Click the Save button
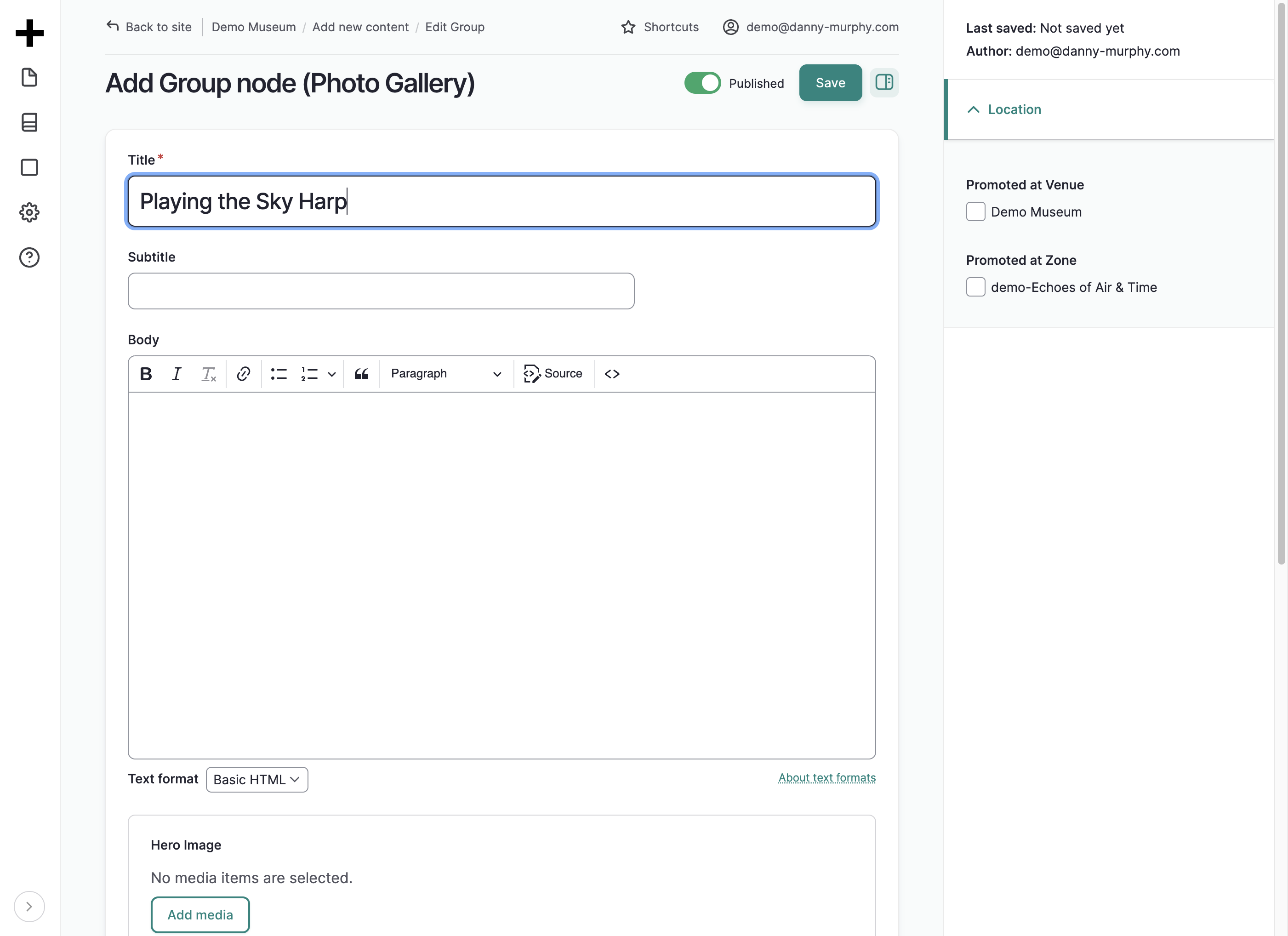 click(830, 83)
